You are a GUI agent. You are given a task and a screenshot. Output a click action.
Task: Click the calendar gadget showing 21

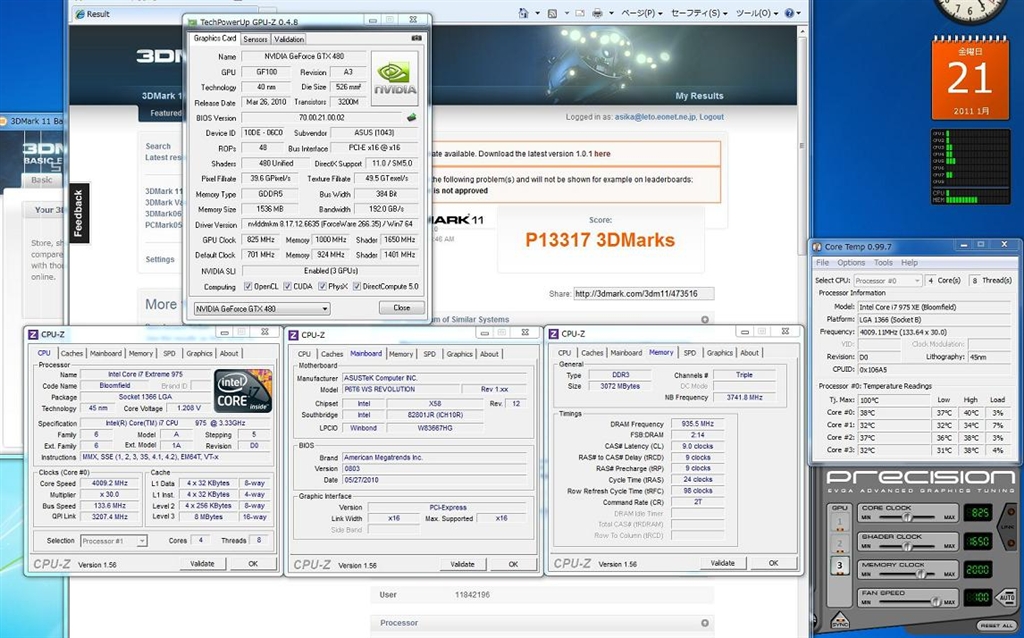tap(970, 80)
